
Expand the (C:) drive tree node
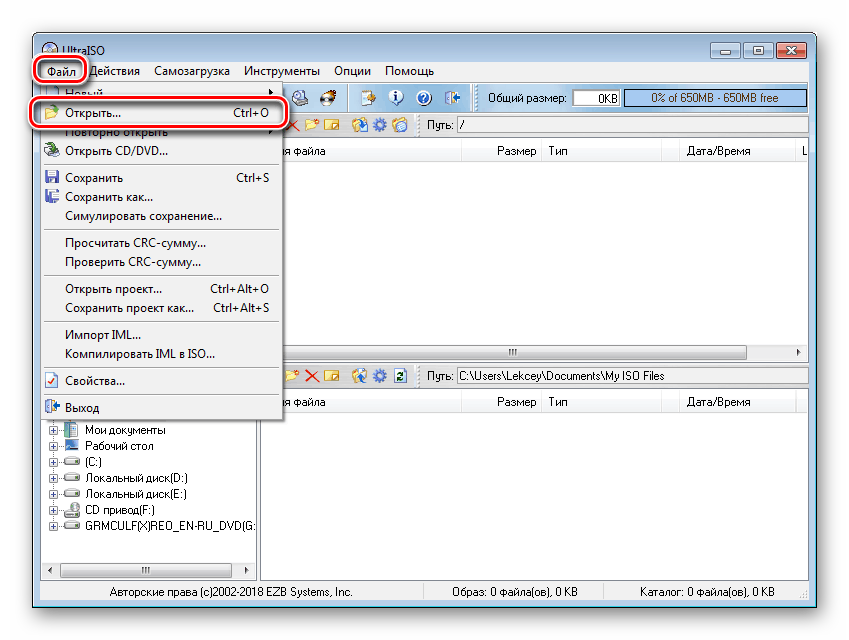tap(53, 462)
